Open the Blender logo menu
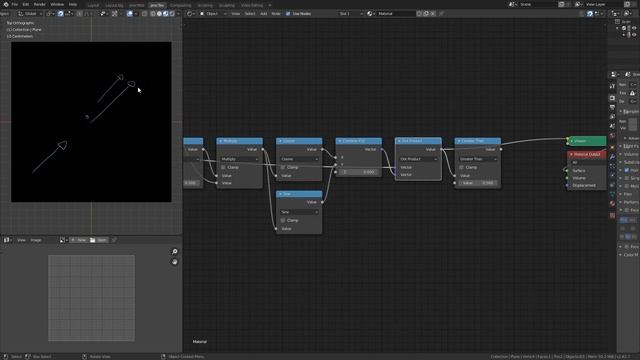This screenshot has width=640, height=360. 6,4
